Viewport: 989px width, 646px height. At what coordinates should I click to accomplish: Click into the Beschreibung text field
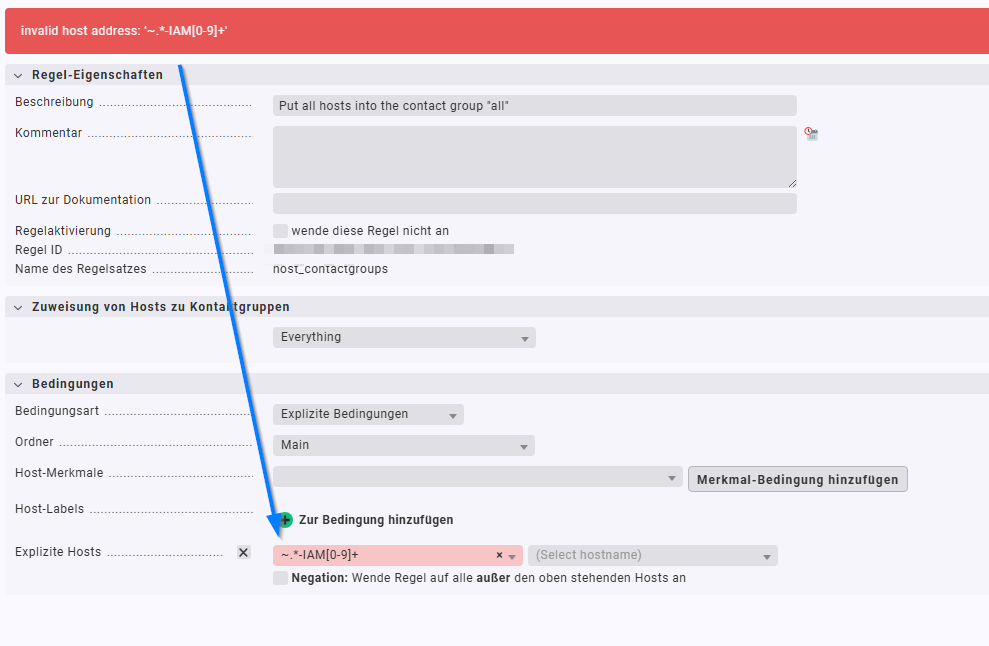click(x=534, y=106)
